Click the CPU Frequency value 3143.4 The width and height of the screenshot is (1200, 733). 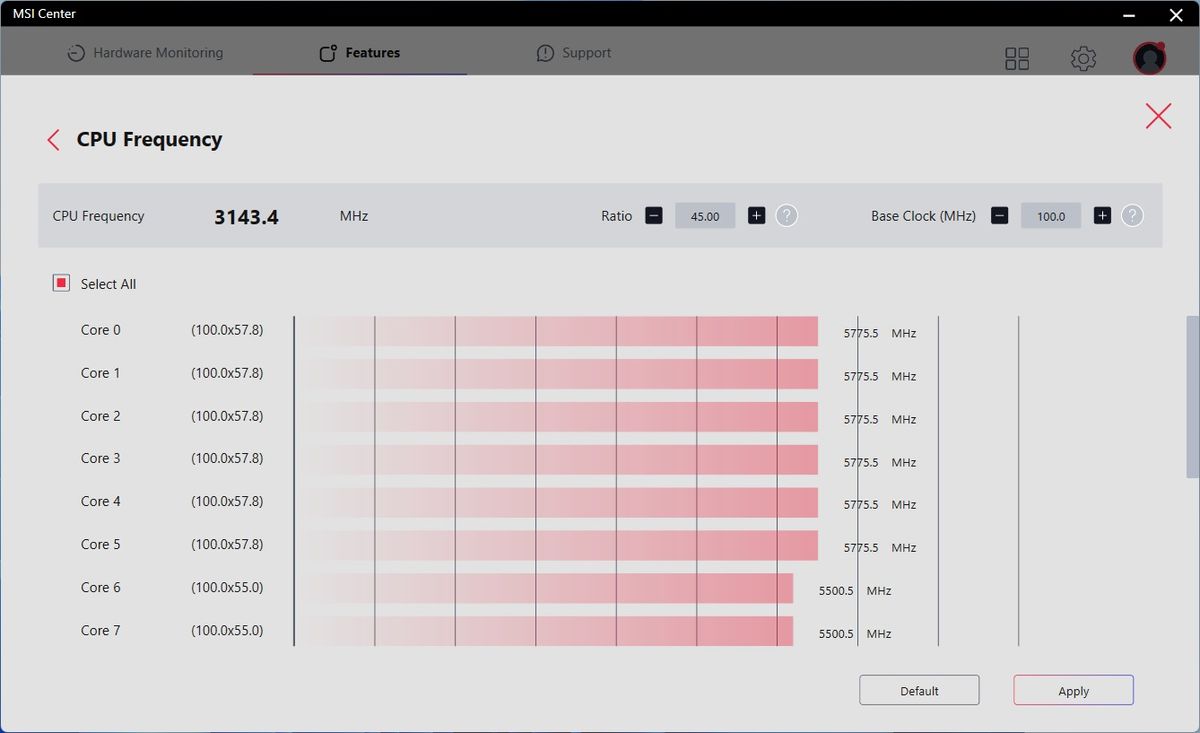tap(246, 216)
